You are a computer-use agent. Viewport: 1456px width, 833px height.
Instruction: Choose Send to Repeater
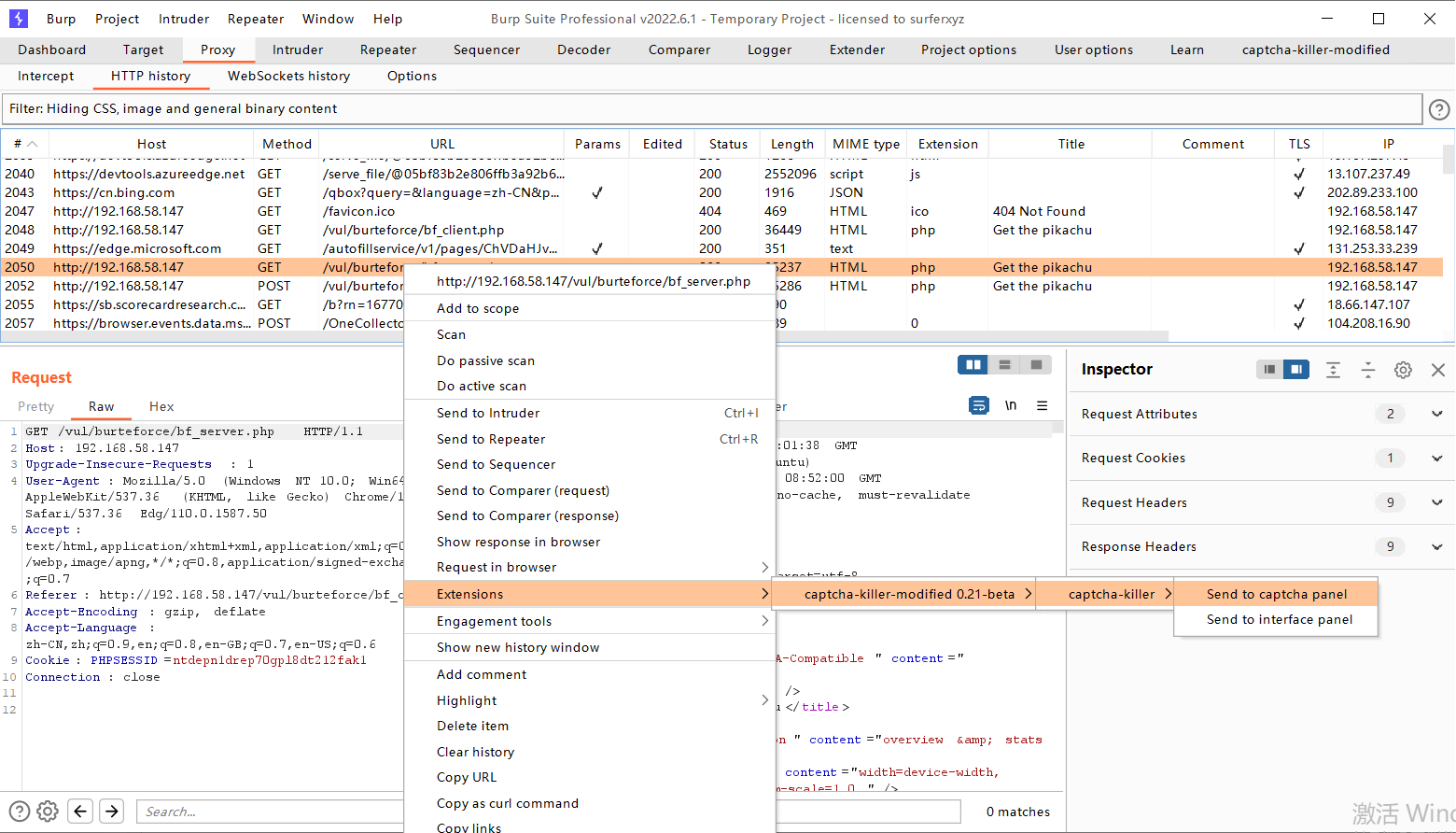[589, 439]
